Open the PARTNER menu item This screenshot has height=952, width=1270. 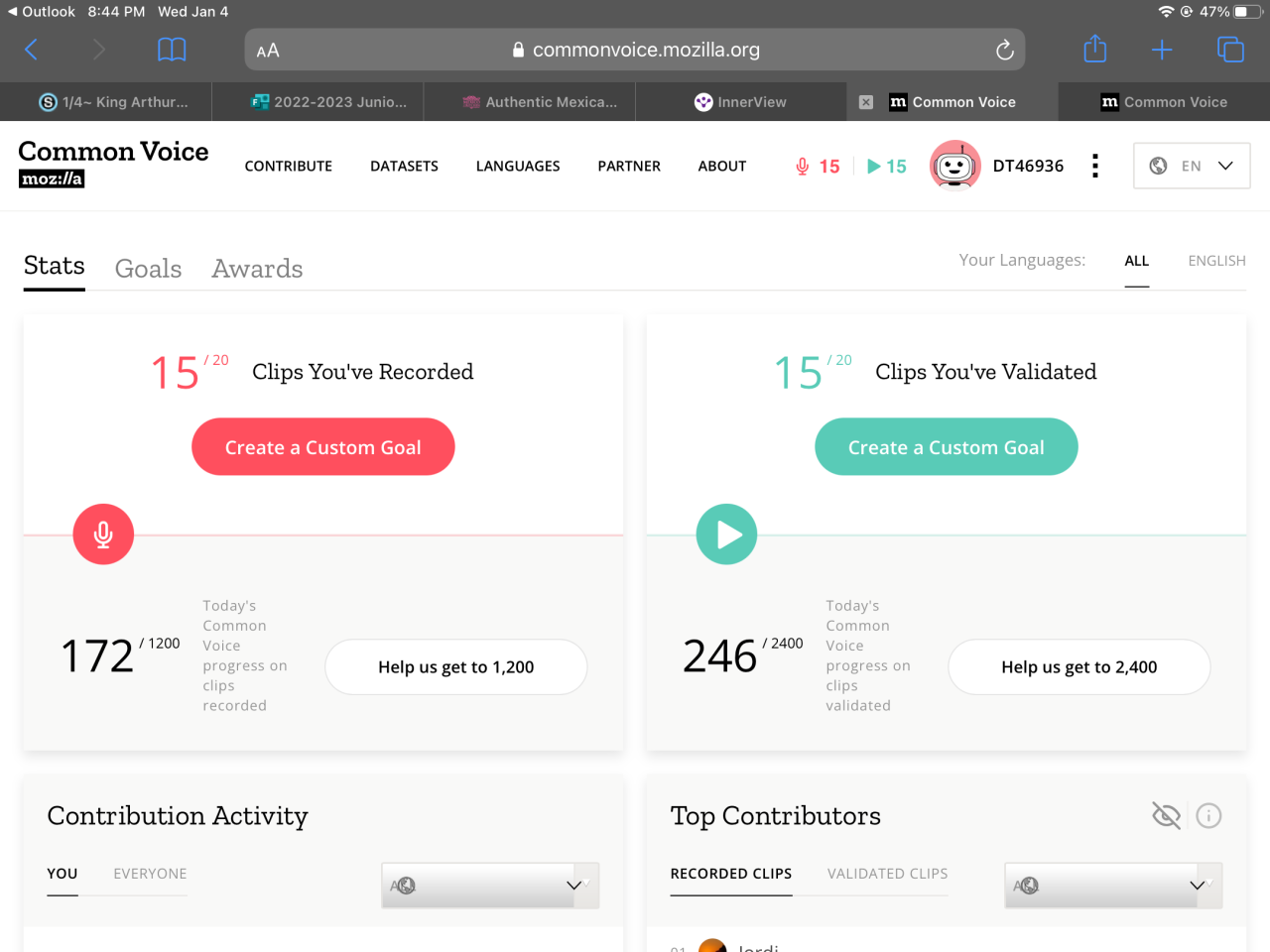click(629, 166)
